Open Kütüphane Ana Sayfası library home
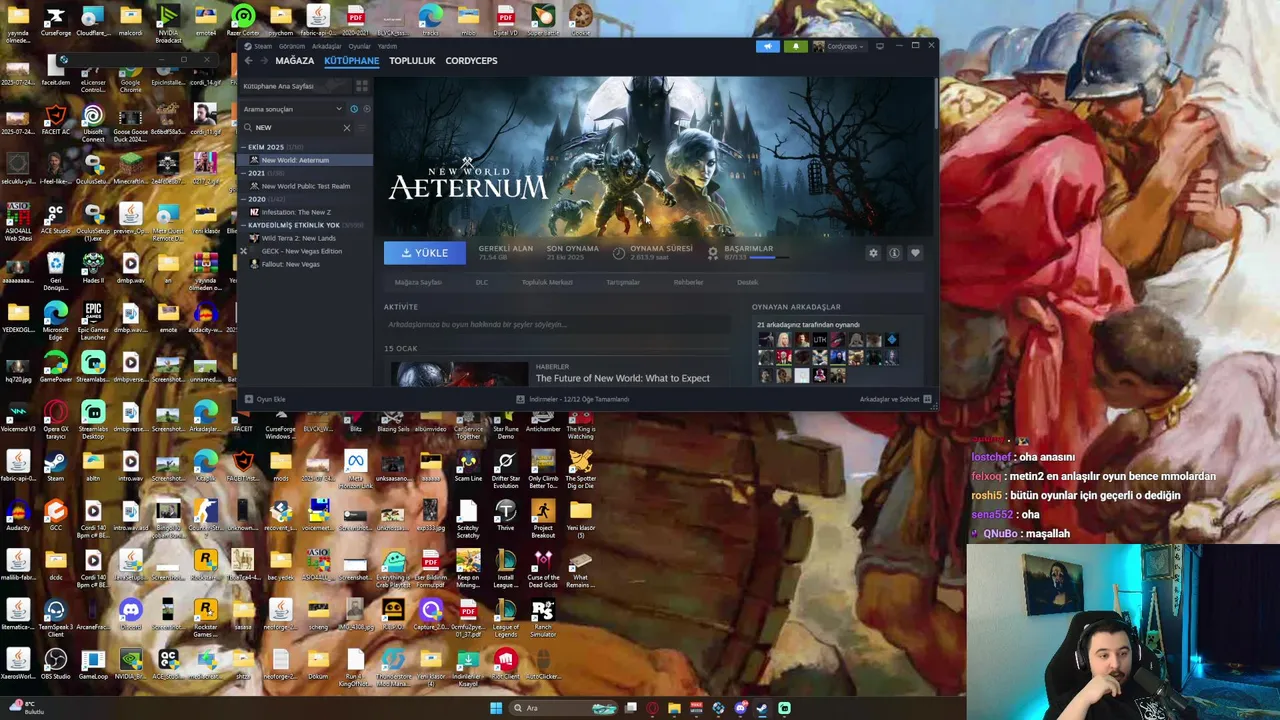 [296, 86]
